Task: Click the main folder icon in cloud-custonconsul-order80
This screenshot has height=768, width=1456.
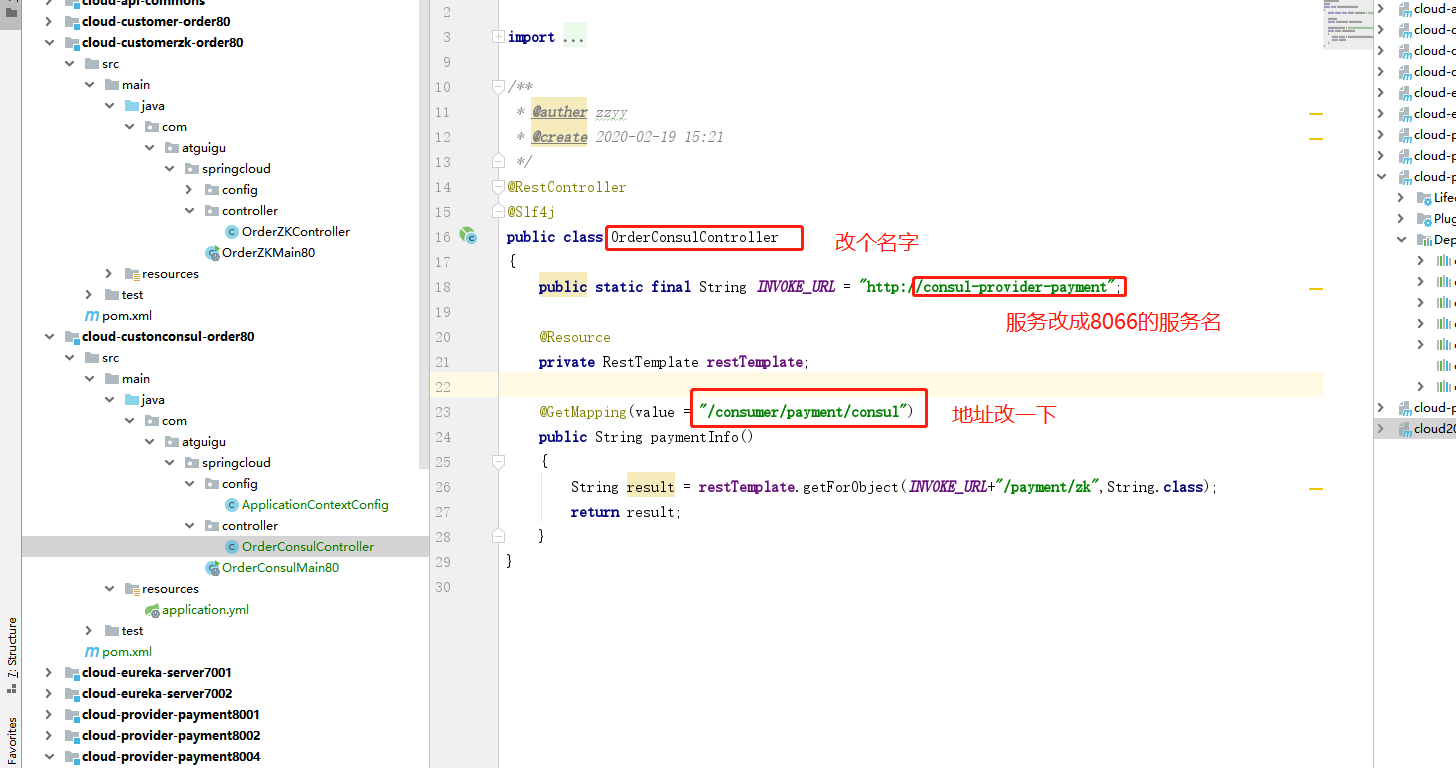Action: pos(112,379)
